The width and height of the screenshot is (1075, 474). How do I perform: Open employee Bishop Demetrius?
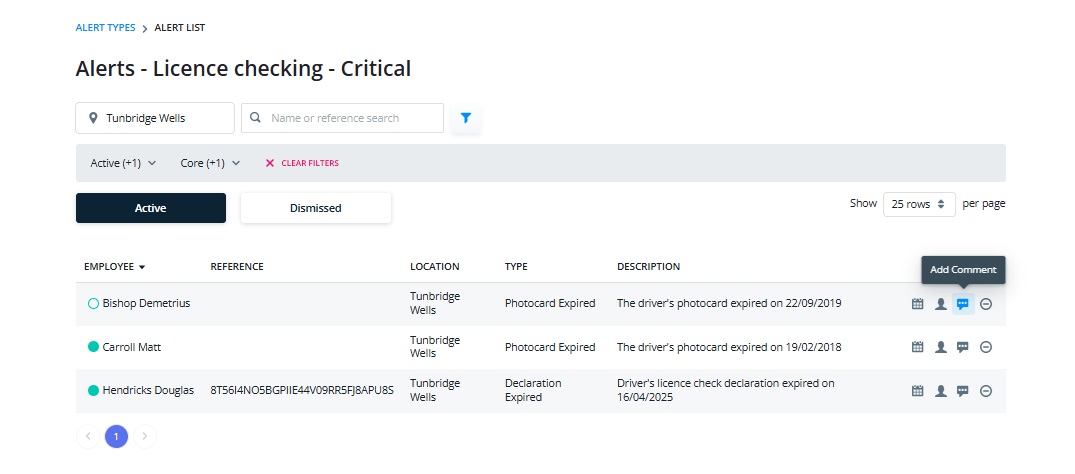coord(146,303)
